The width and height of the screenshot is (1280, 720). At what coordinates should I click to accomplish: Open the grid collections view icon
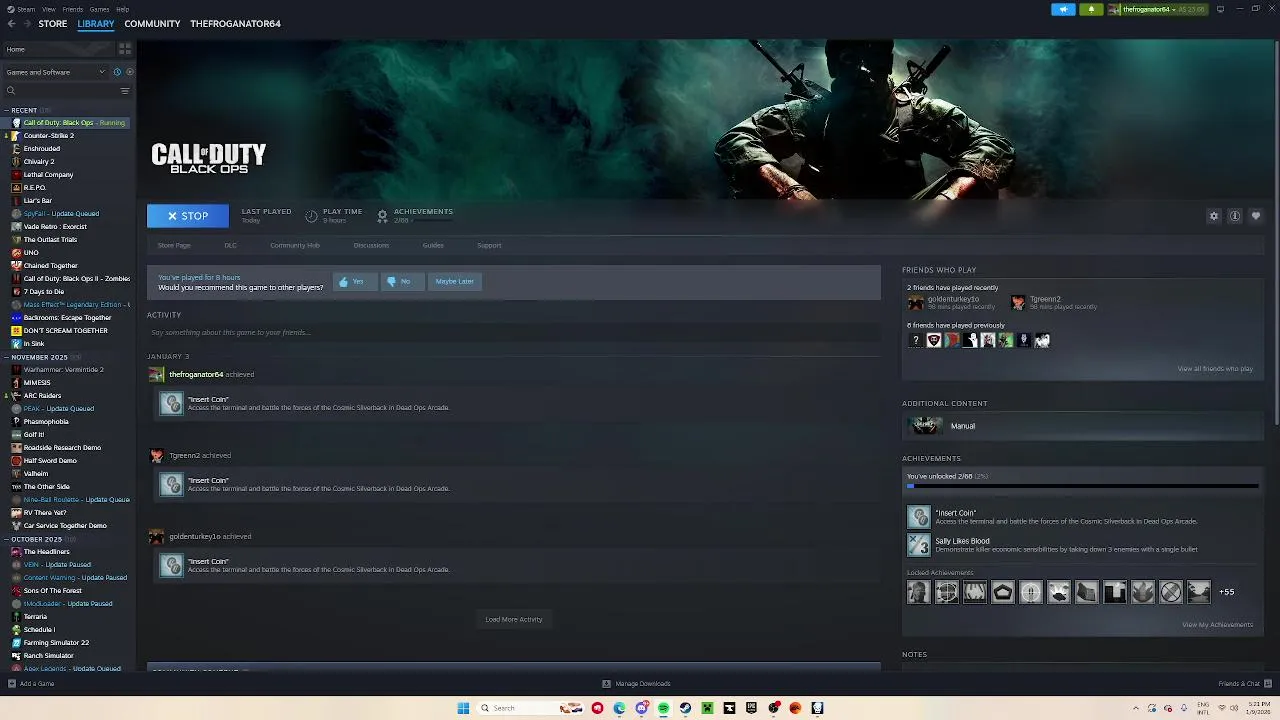125,49
